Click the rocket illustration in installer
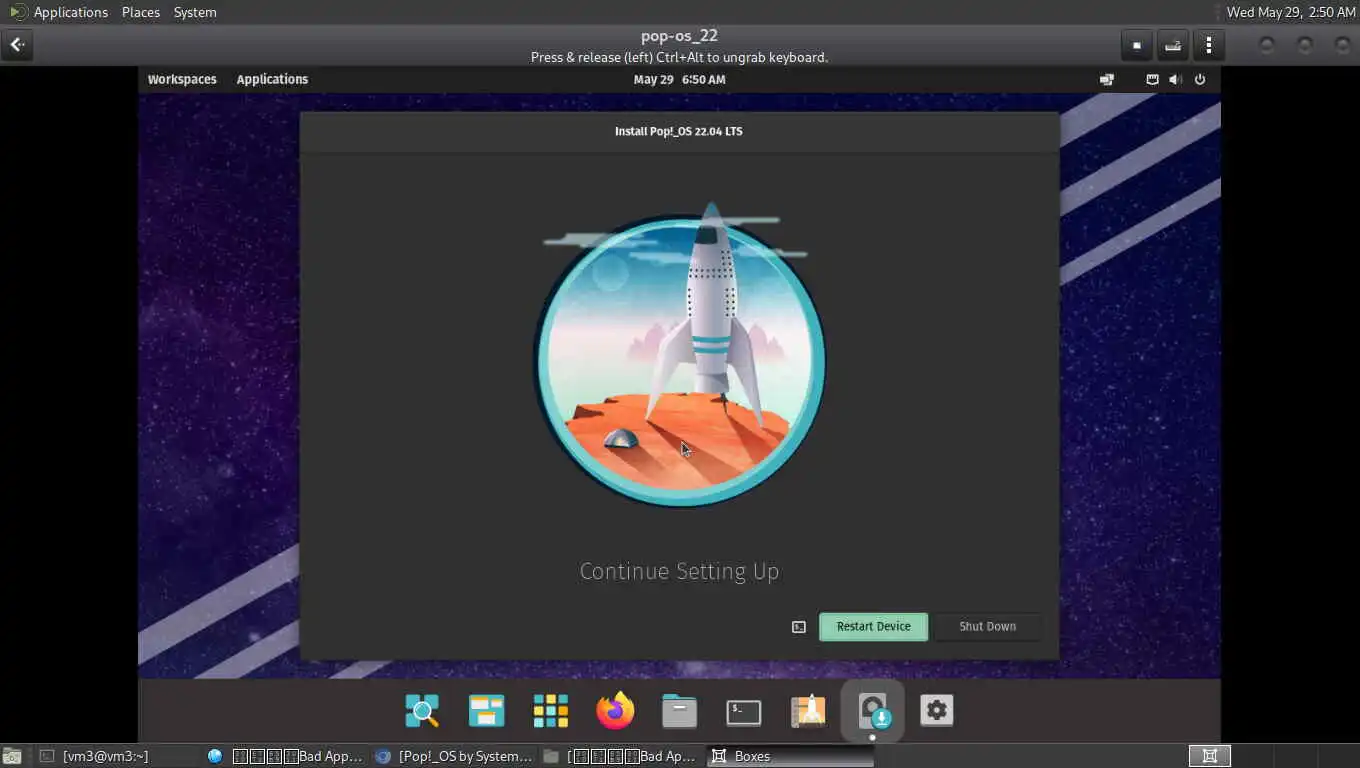 tap(680, 355)
